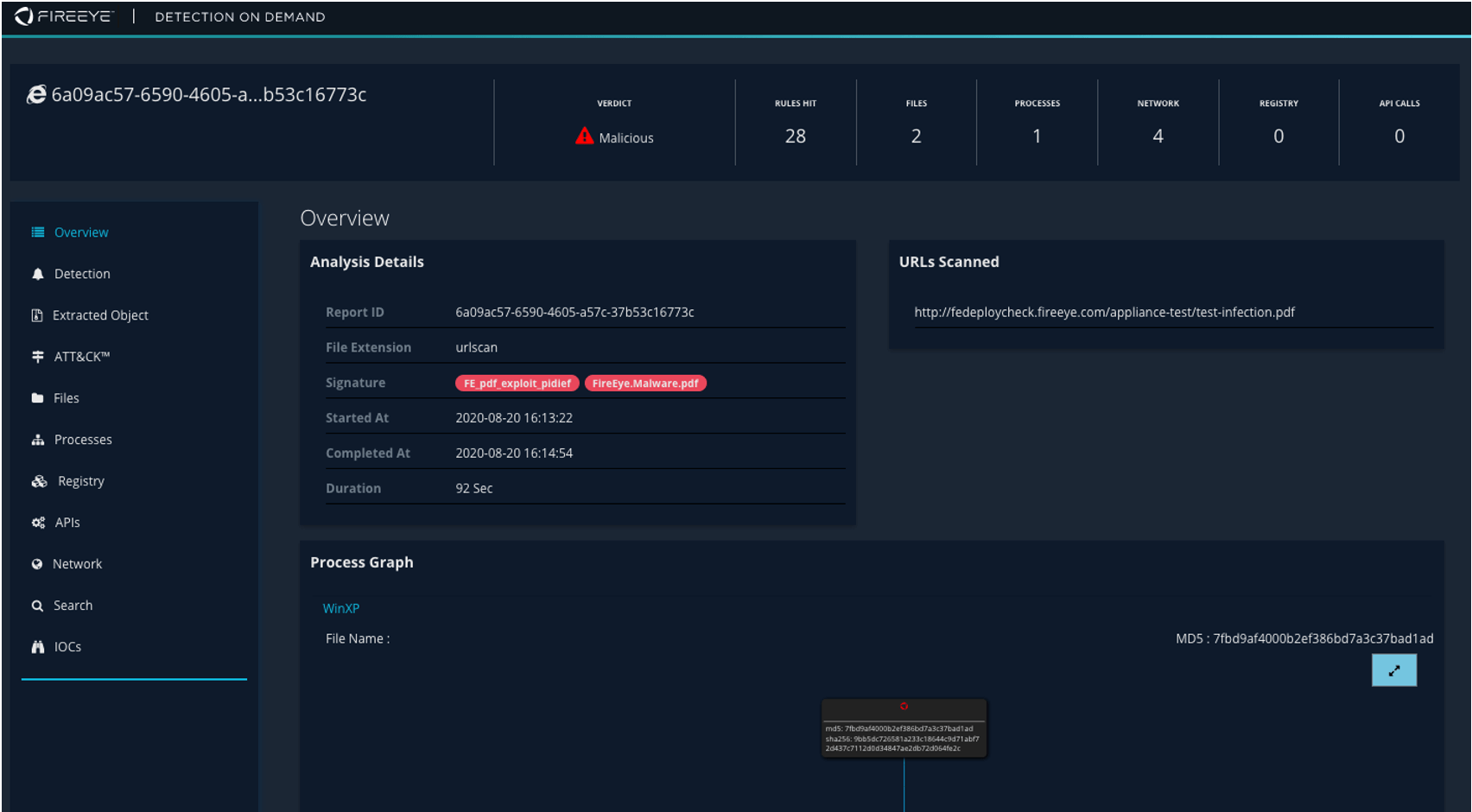Click the red Malicious warning triangle icon
Screen dimensions: 1472x812
click(x=585, y=136)
